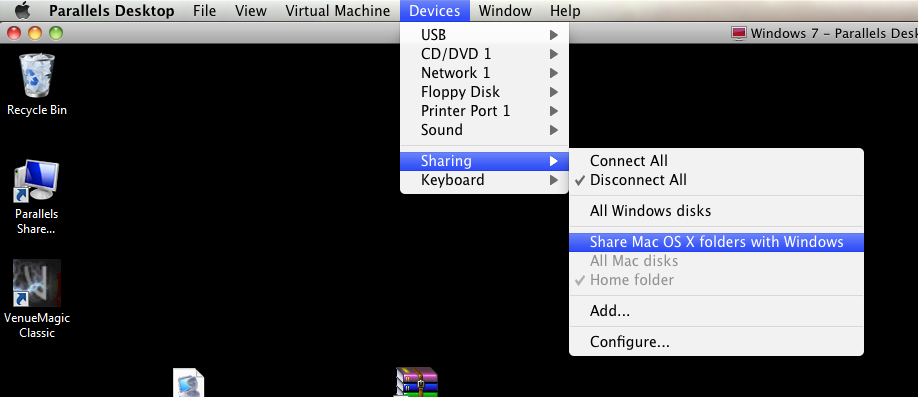Select the highlighted Sharing submenu item
This screenshot has width=918, height=397.
pos(484,160)
